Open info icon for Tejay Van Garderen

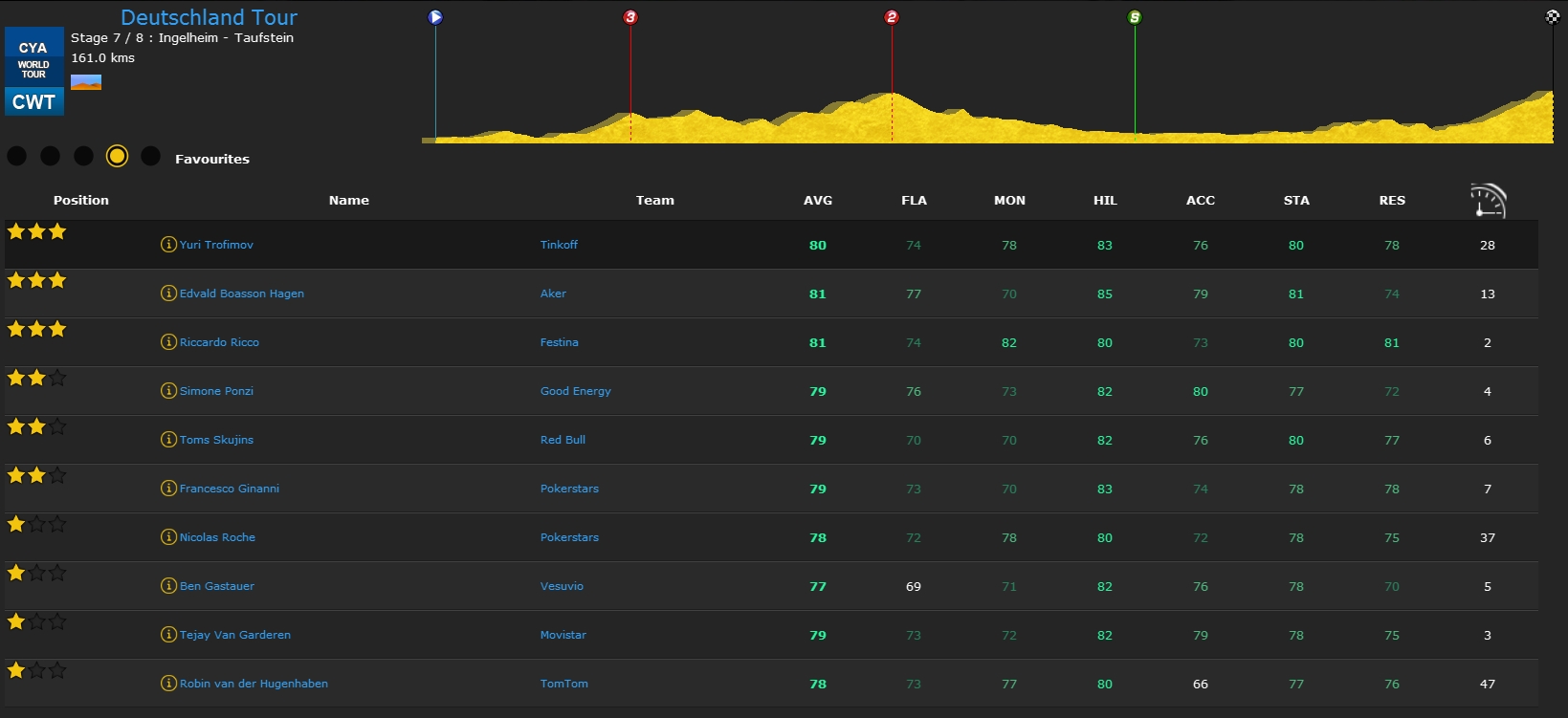click(168, 635)
